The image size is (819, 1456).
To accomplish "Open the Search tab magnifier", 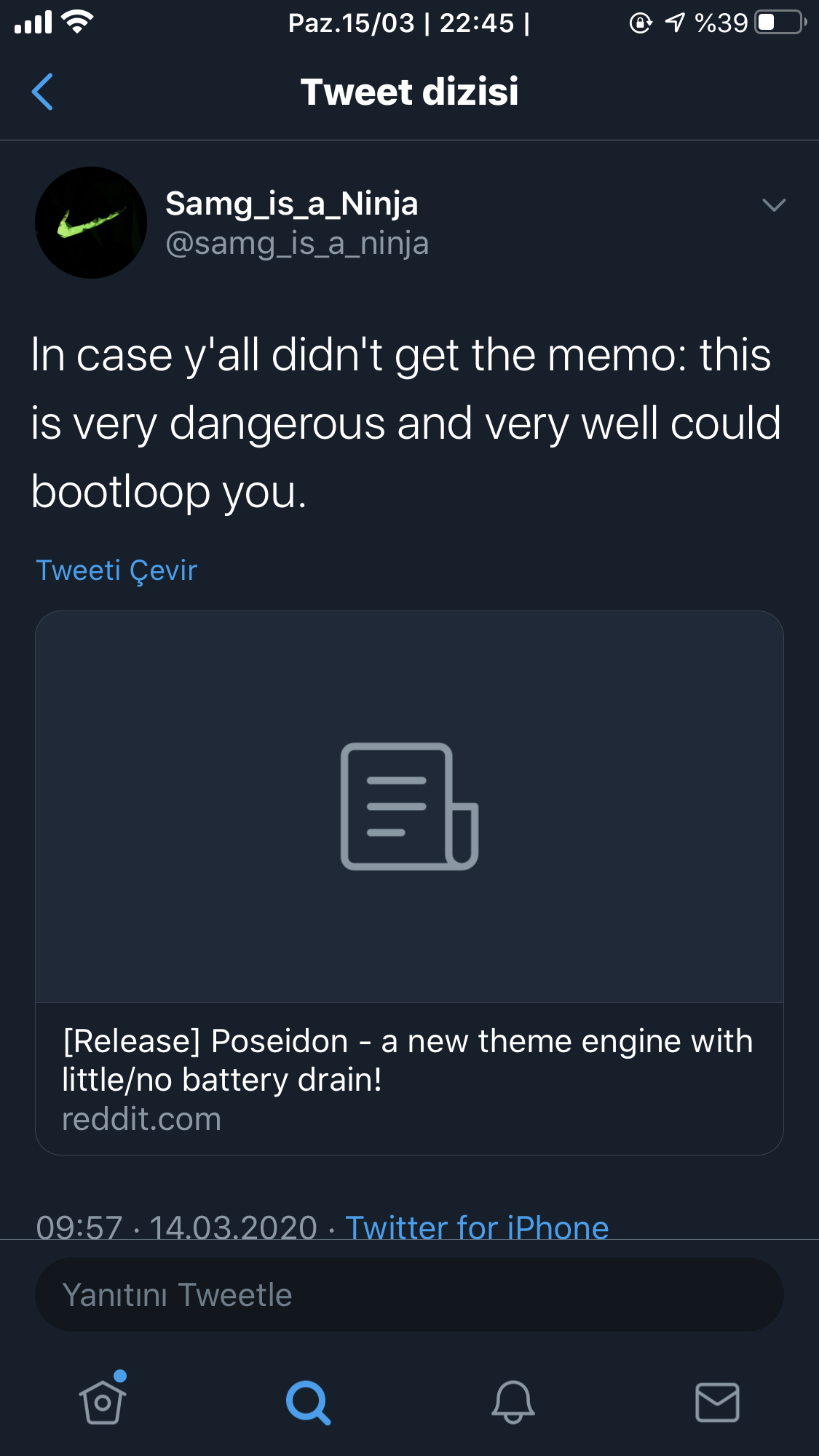I will click(x=308, y=1402).
